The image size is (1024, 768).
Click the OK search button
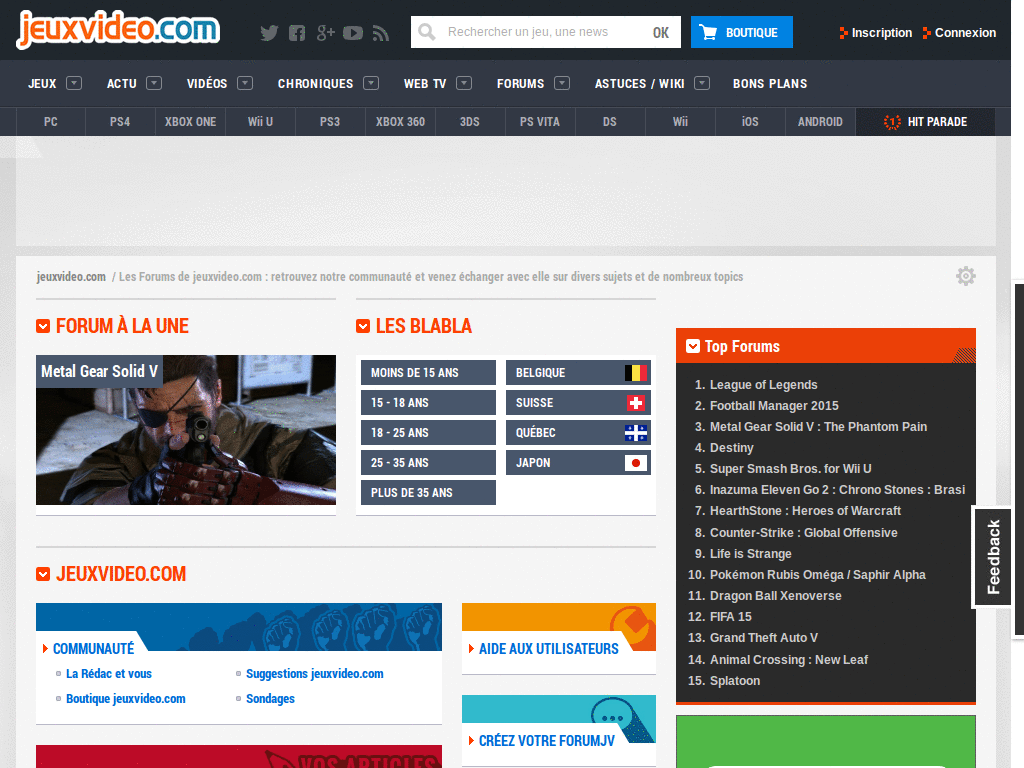[661, 32]
